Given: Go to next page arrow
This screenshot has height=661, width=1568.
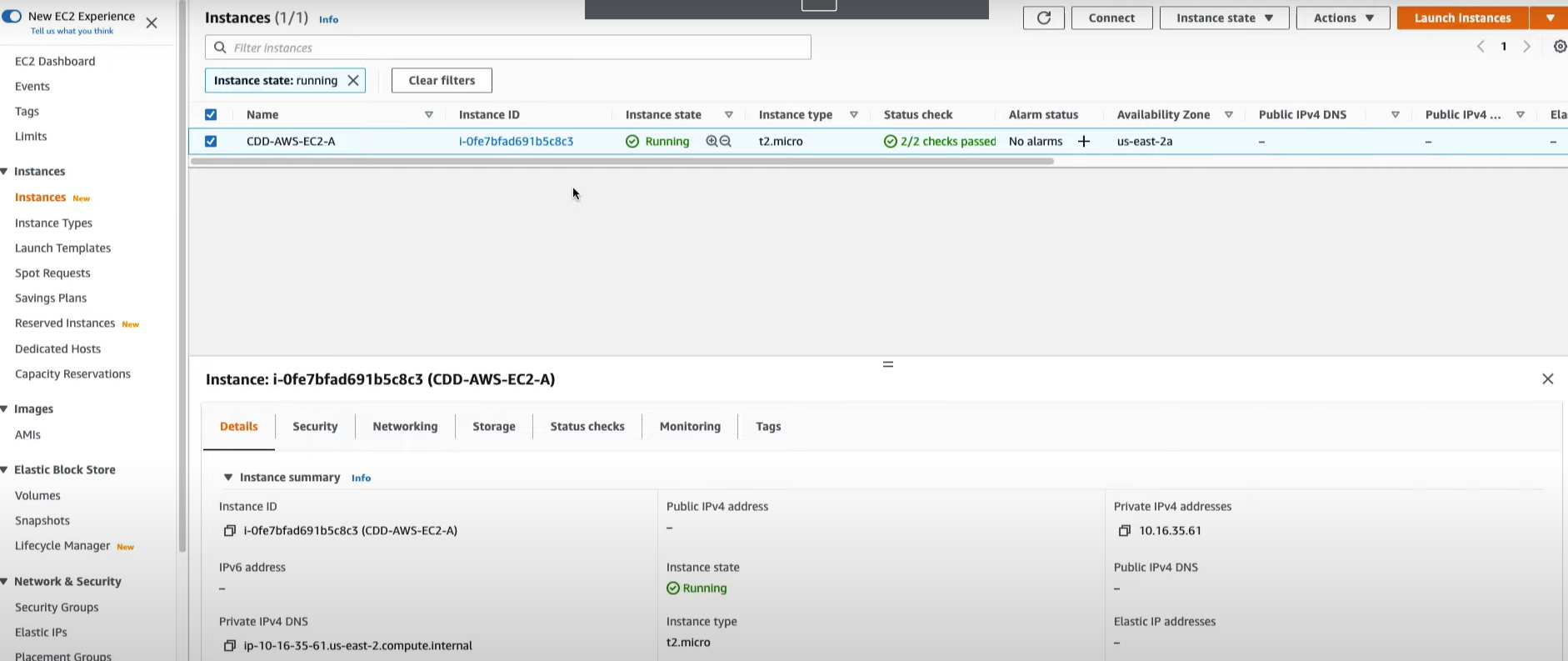Looking at the screenshot, I should [x=1526, y=47].
